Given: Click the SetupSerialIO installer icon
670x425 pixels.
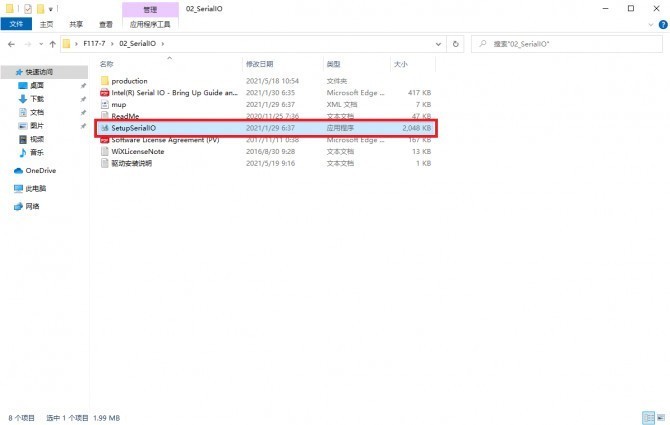Looking at the screenshot, I should coord(105,128).
